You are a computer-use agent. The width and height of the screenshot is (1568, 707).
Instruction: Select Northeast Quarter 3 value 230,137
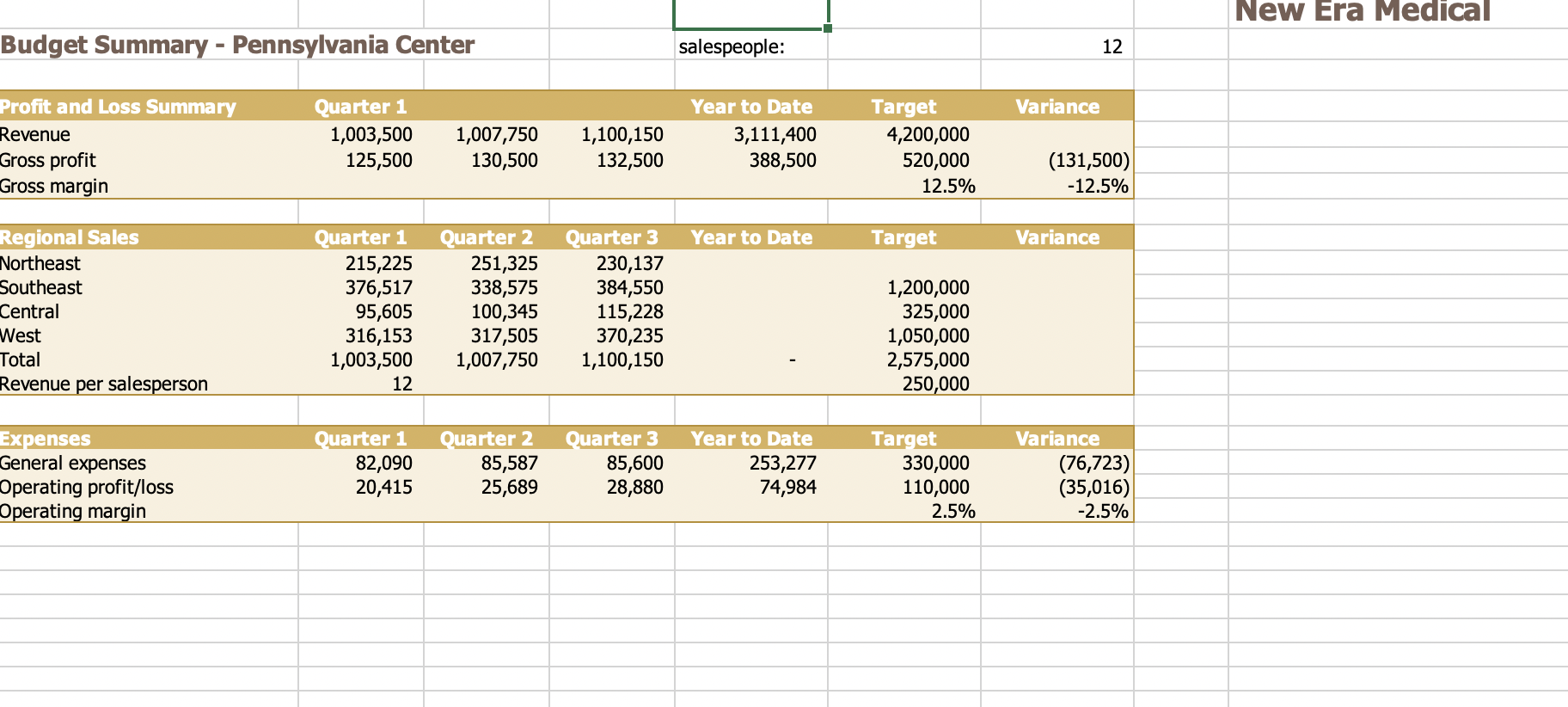pos(630,263)
